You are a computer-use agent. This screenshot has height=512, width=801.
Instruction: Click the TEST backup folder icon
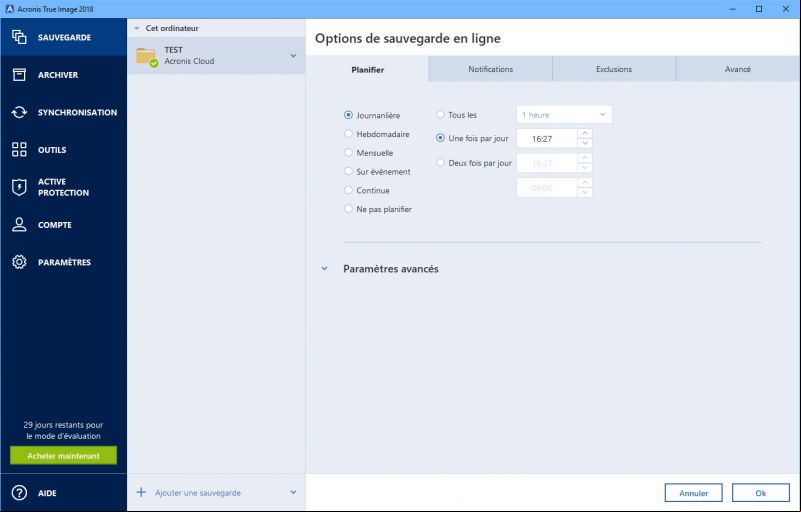147,57
